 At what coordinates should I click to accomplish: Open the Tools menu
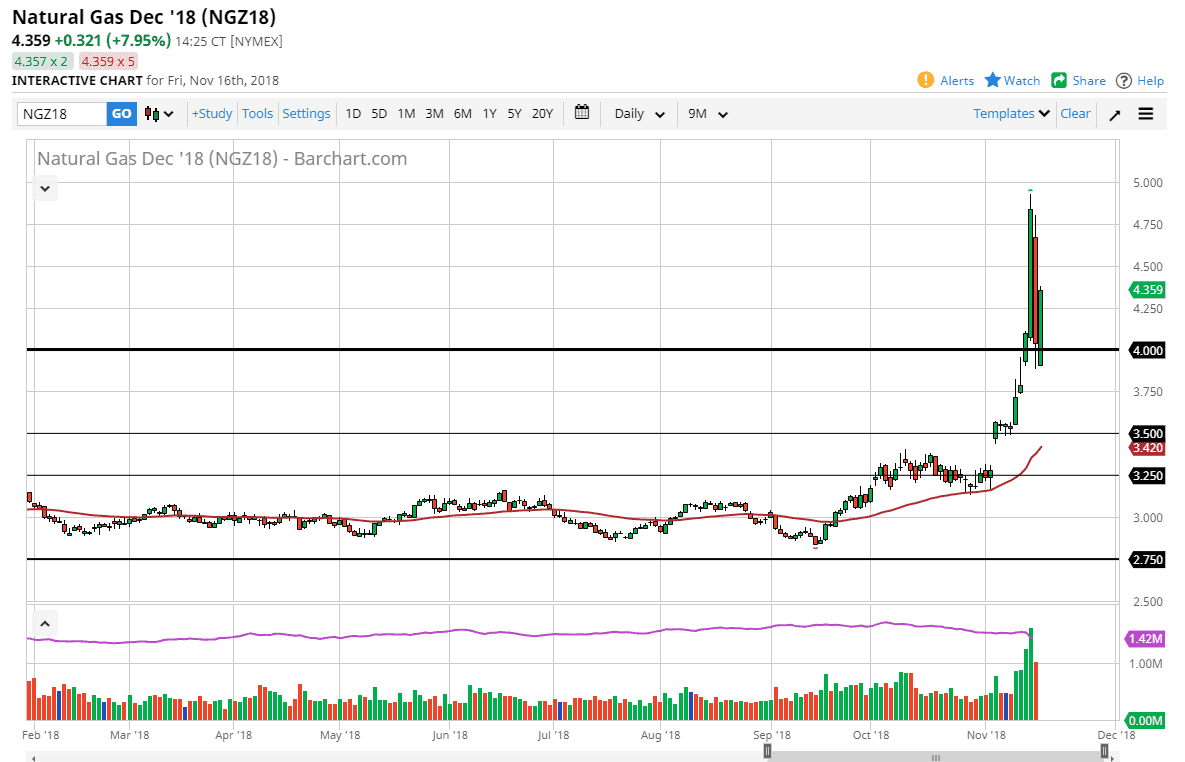pyautogui.click(x=257, y=113)
